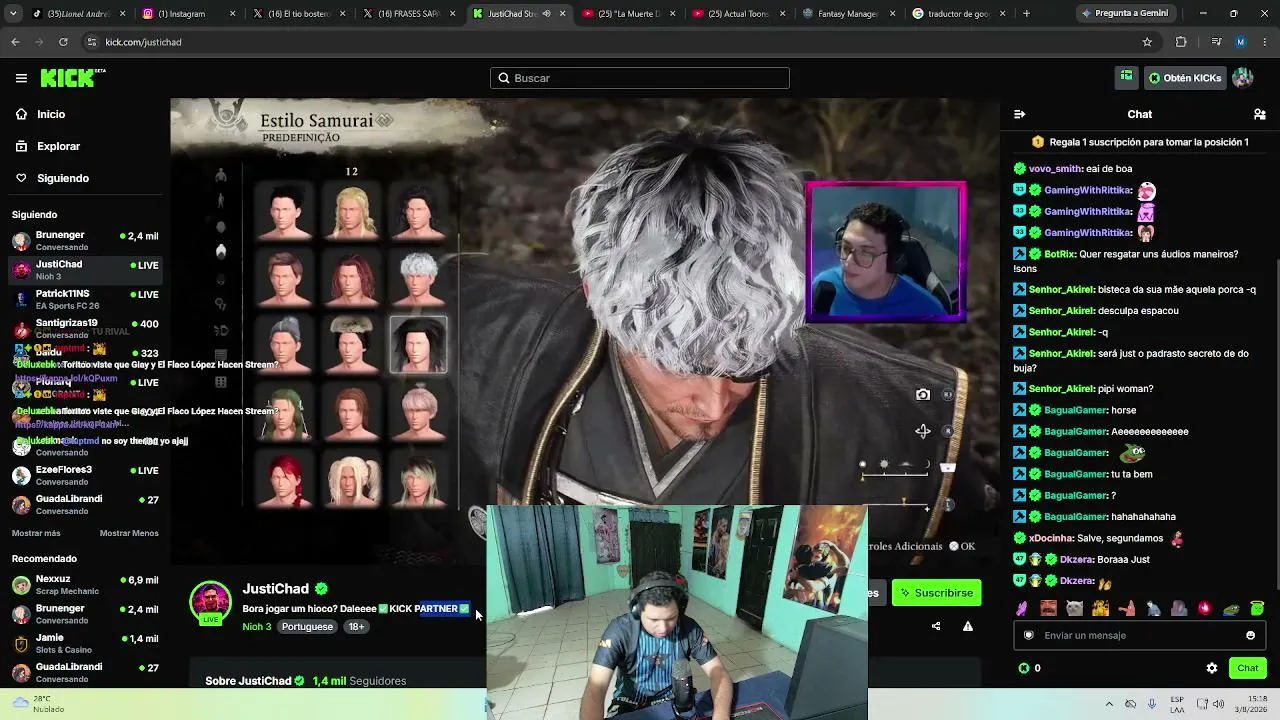Collapse the chat panel with the arrow icon
Screen dimensions: 1280x720
pos(1019,114)
